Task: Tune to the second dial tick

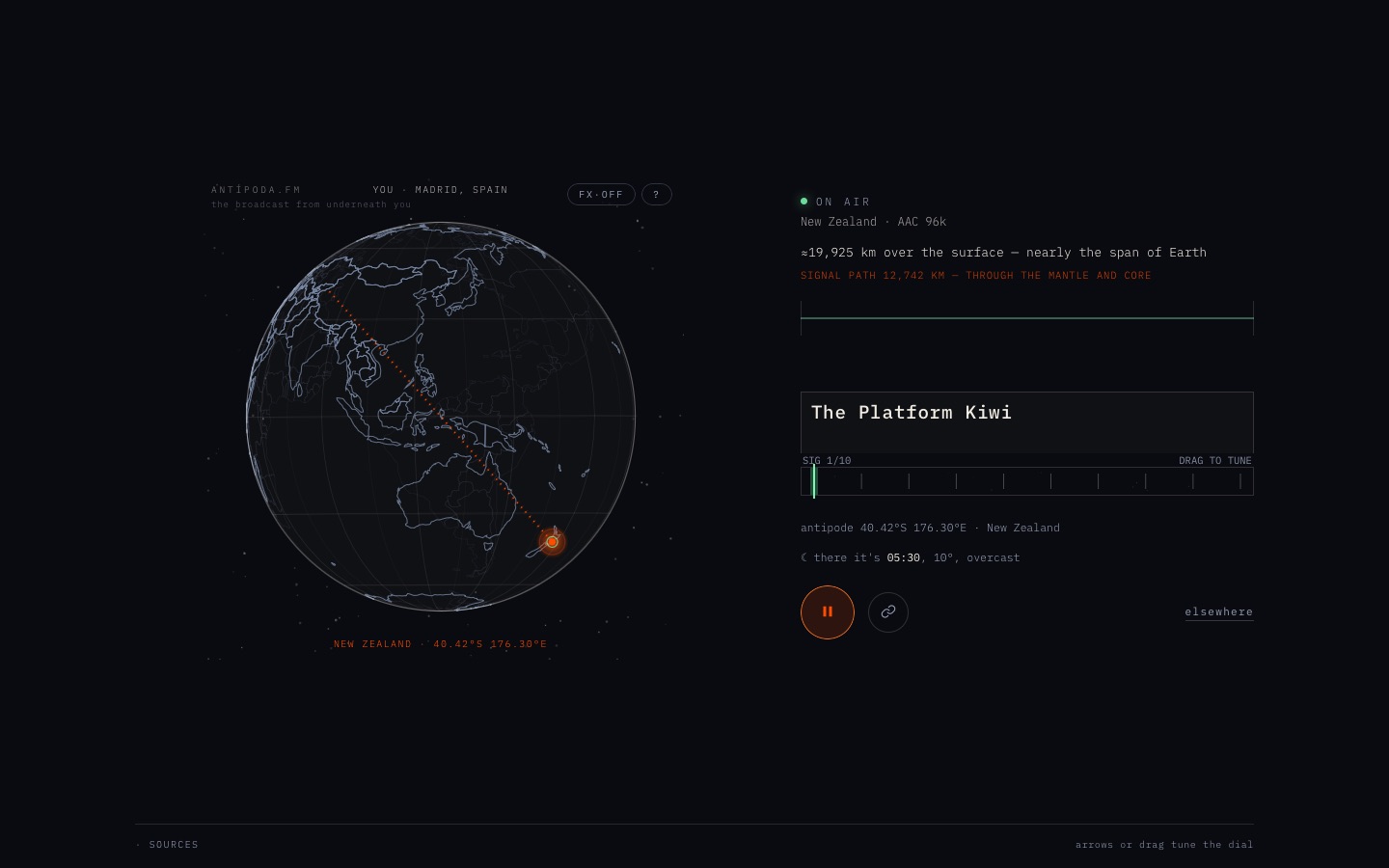Action: click(861, 481)
